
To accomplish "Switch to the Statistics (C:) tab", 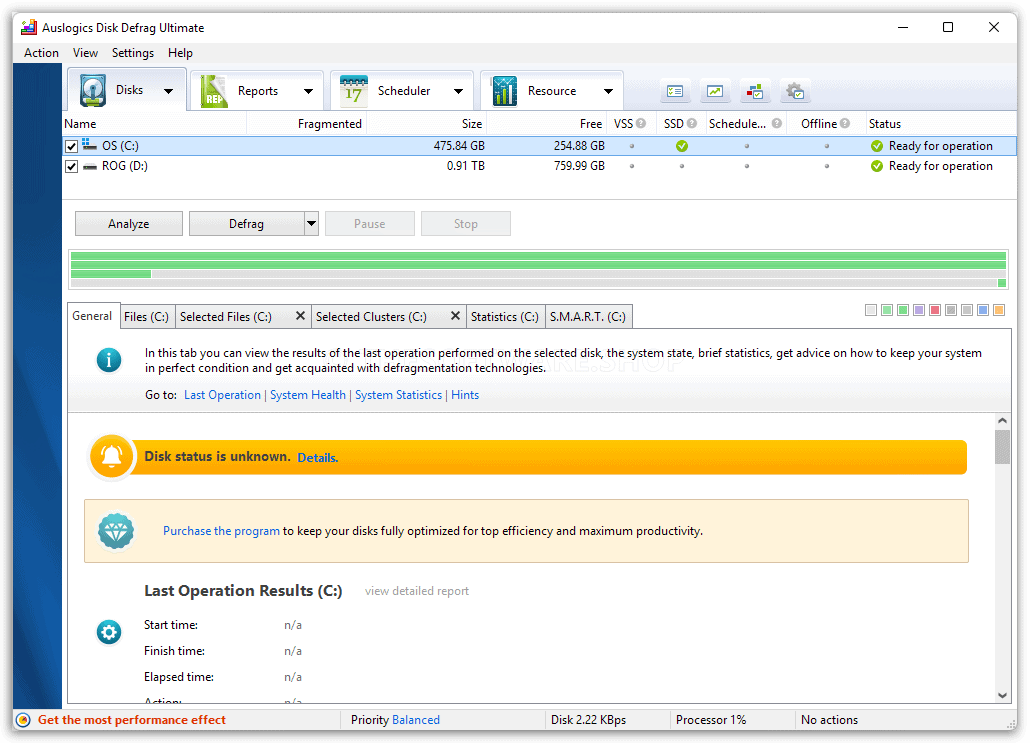I will pyautogui.click(x=504, y=317).
